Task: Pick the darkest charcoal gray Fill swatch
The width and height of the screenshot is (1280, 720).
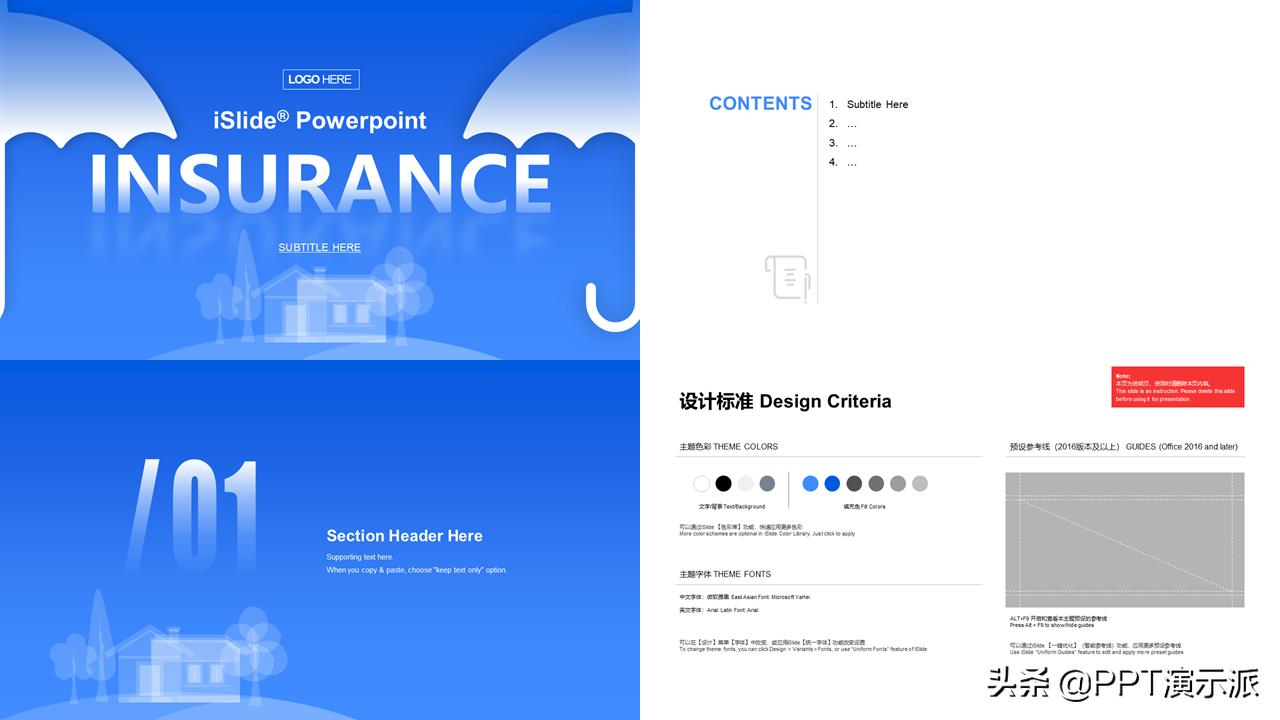Action: [854, 484]
